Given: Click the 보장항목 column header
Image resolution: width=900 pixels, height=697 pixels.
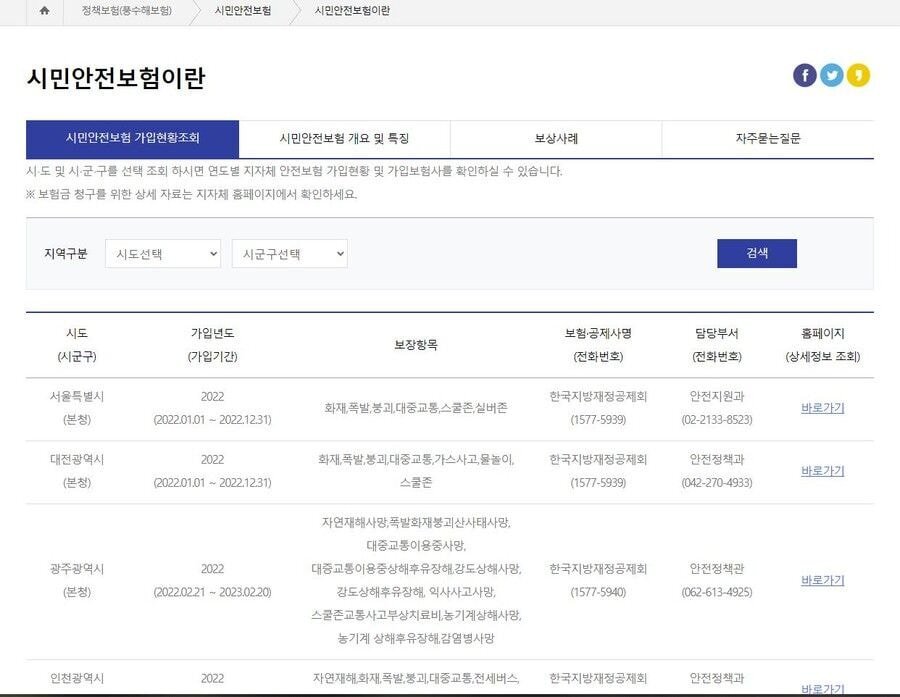Looking at the screenshot, I should 416,345.
